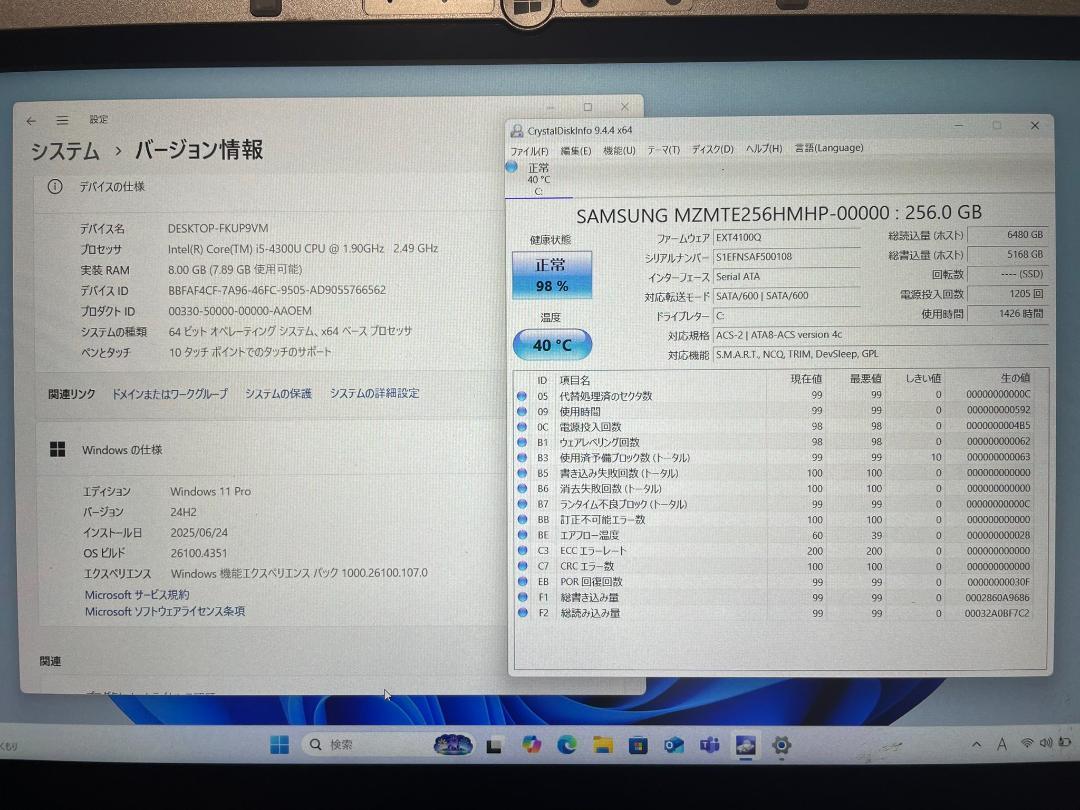
Task: Open the ヘルプ(H) menu
Action: 764,148
